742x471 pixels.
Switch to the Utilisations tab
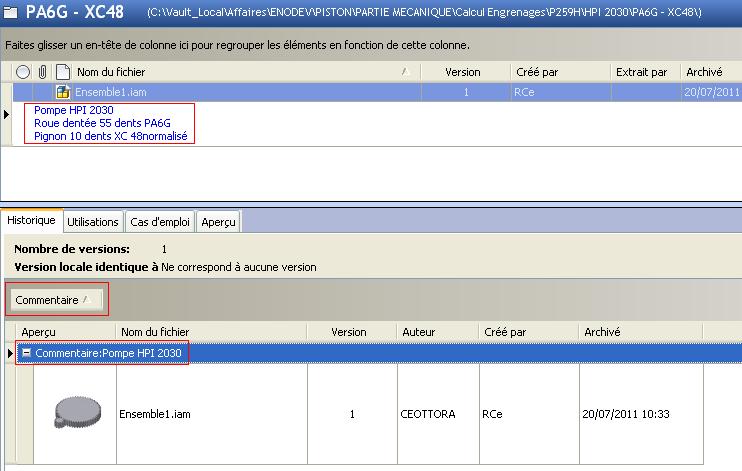pos(93,222)
